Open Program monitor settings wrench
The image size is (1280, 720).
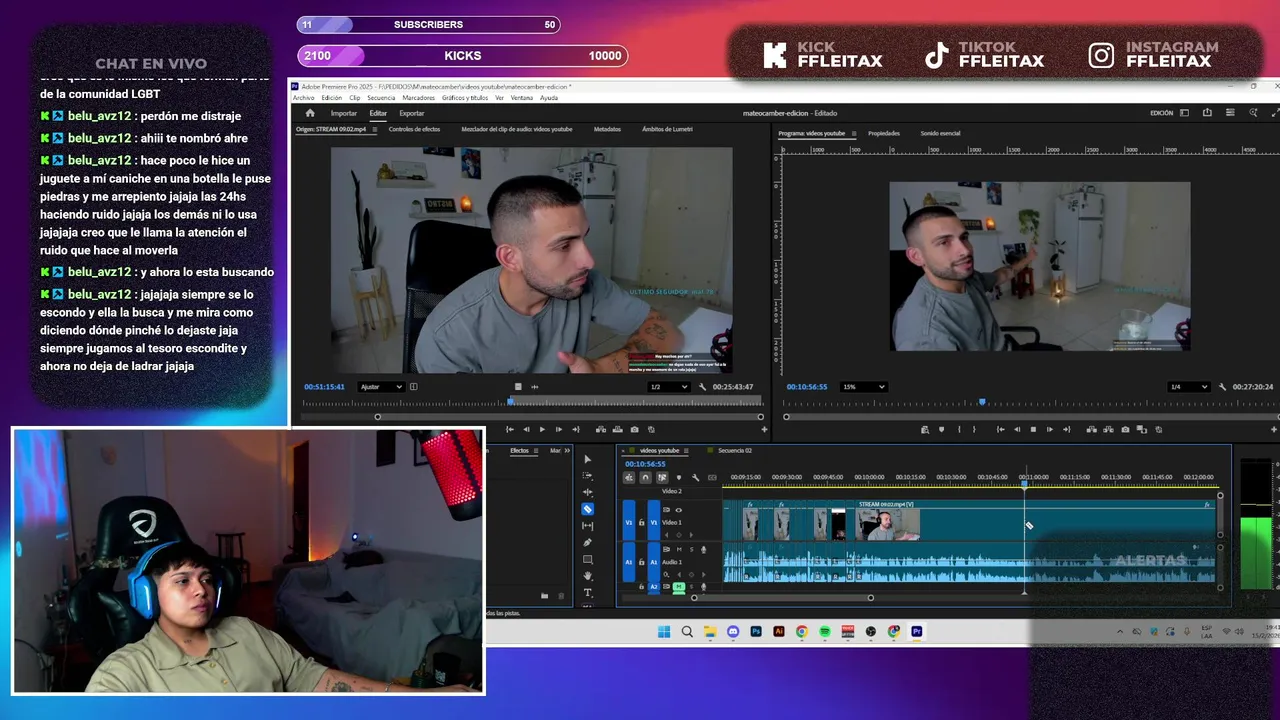click(1222, 387)
